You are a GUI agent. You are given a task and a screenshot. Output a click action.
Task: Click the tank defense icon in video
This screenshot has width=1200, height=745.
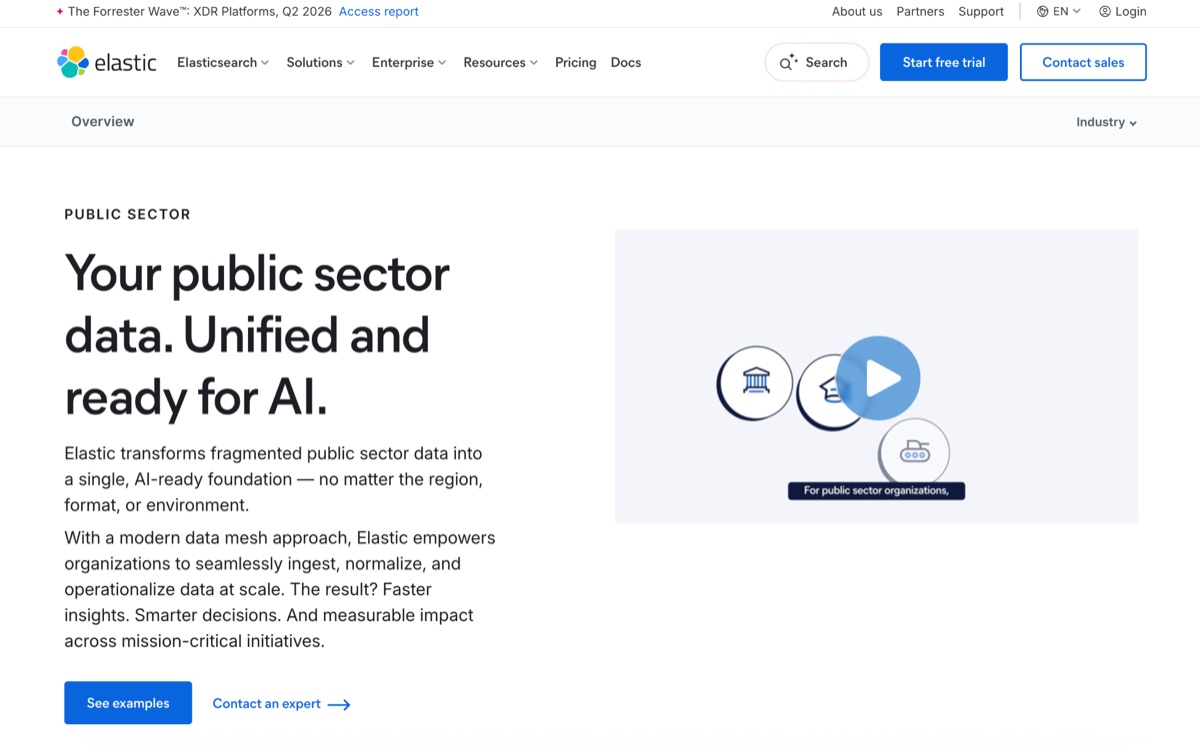[x=914, y=453]
